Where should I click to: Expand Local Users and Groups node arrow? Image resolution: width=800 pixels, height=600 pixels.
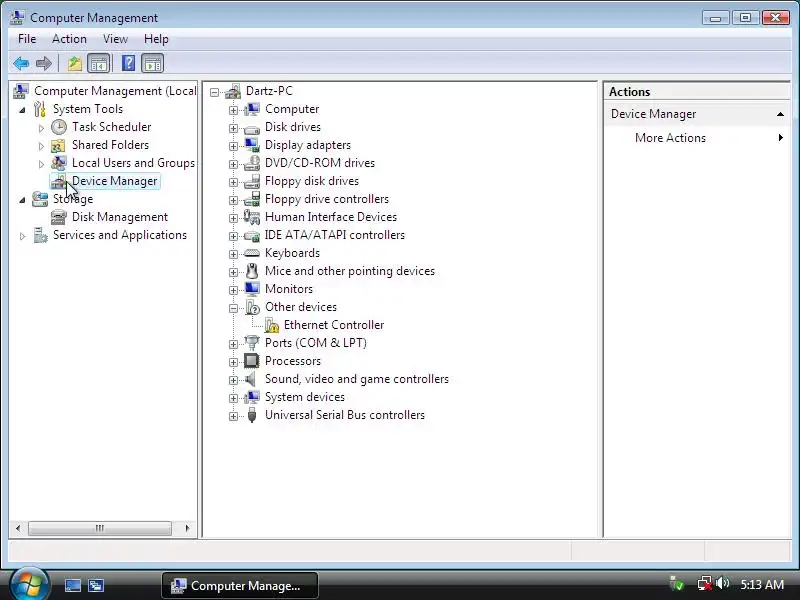click(x=41, y=164)
